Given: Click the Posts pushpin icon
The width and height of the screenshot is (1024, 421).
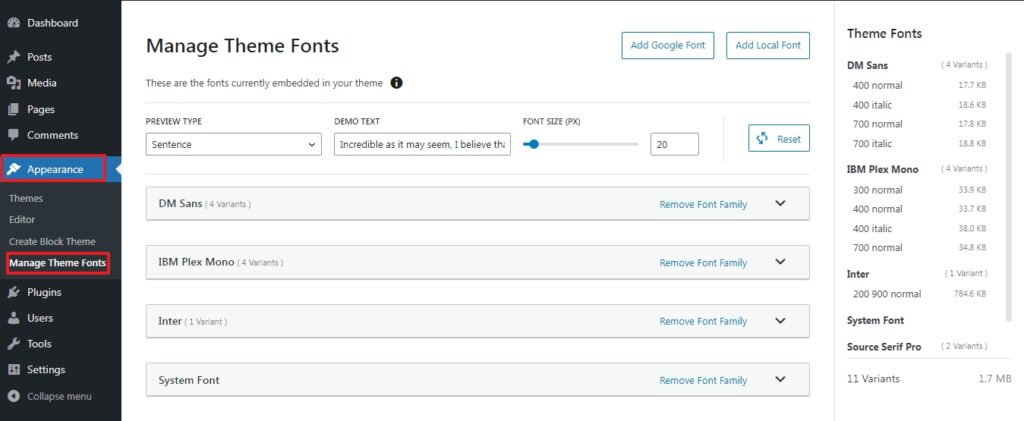Looking at the screenshot, I should pyautogui.click(x=13, y=57).
